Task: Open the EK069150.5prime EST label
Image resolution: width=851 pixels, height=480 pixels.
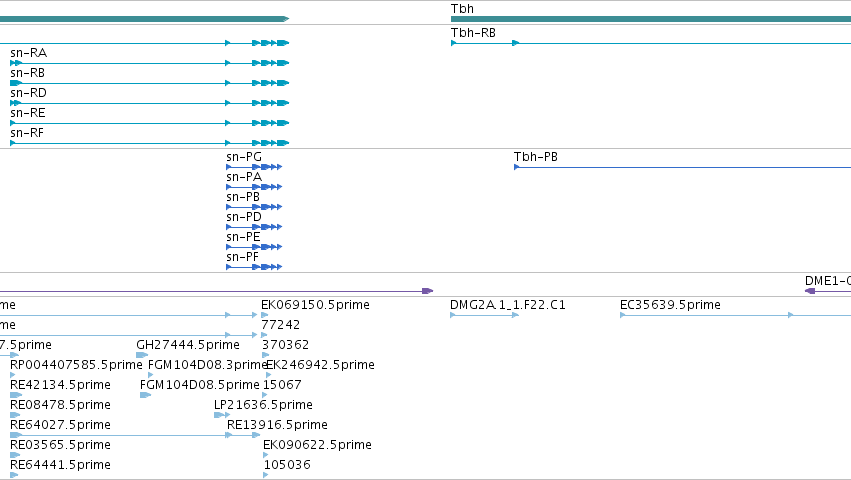Action: (x=315, y=305)
